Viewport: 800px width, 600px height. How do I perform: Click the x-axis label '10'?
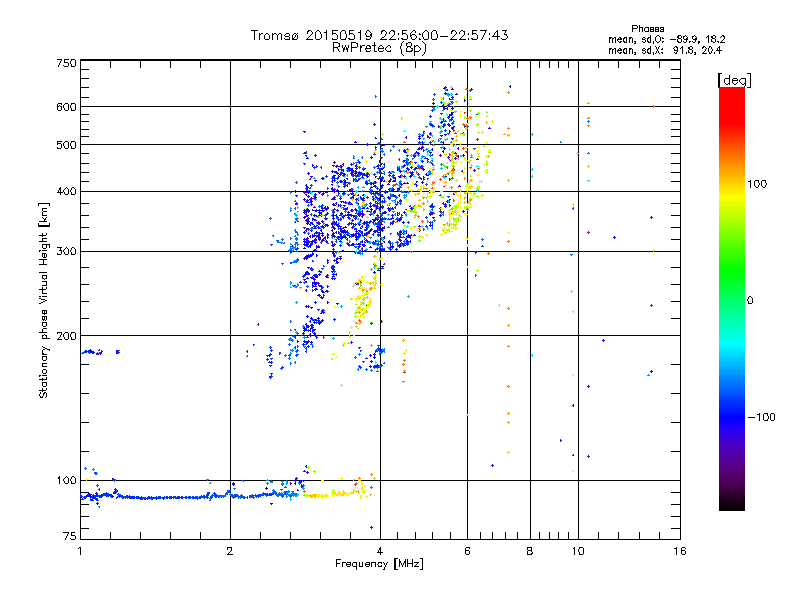[x=578, y=551]
